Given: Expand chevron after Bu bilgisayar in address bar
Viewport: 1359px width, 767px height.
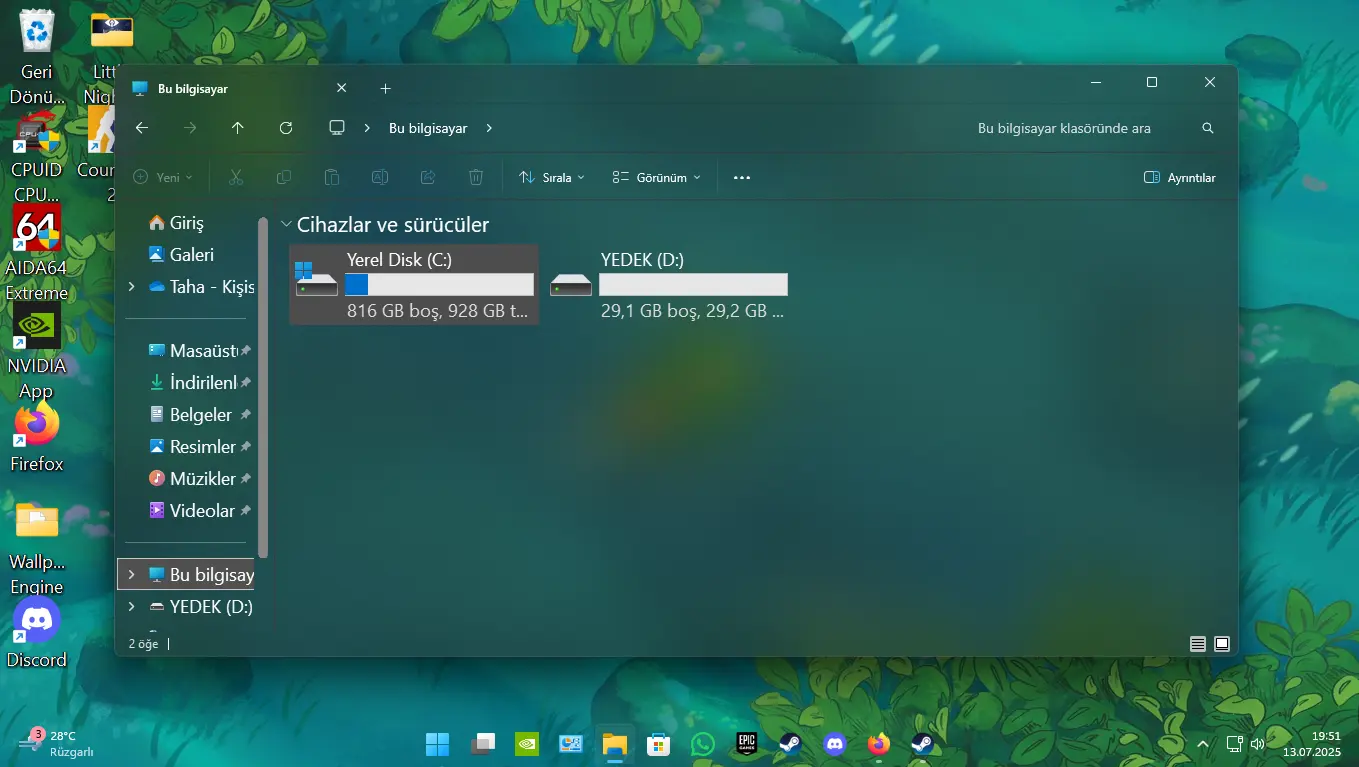Looking at the screenshot, I should pos(489,128).
